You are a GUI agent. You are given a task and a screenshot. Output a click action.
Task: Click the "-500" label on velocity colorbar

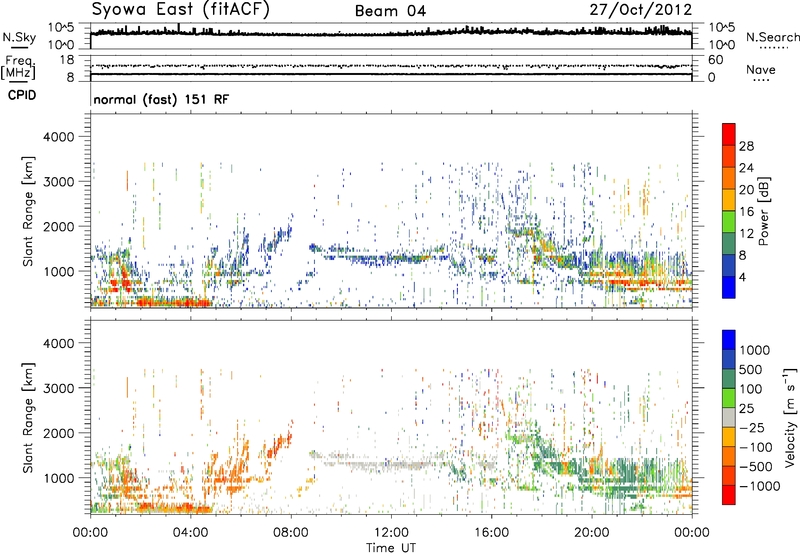tap(755, 467)
